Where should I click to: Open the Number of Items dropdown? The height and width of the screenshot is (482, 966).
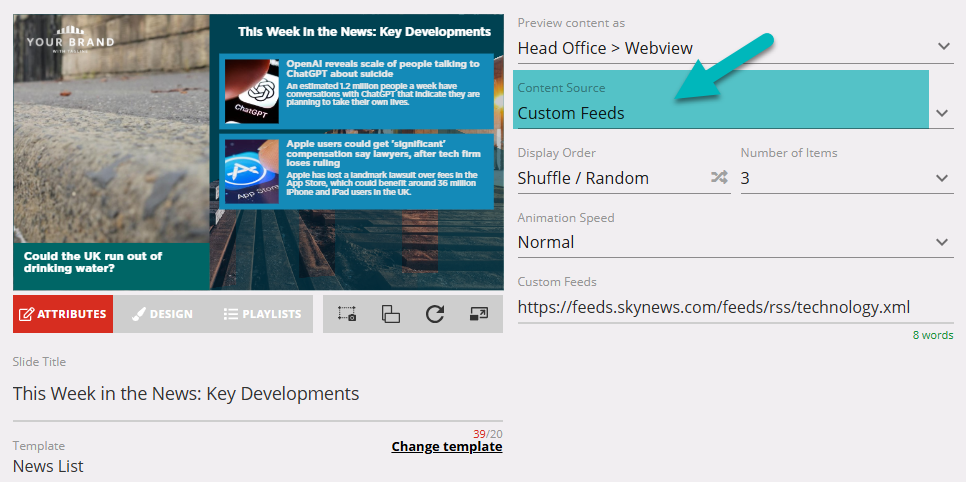click(846, 178)
